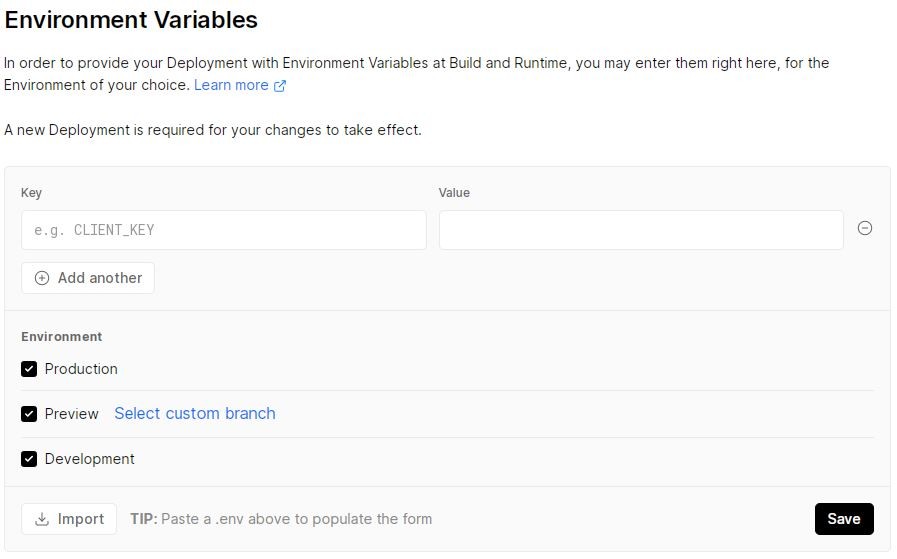Click the external link icon beside Learn more
The image size is (897, 559).
click(280, 86)
